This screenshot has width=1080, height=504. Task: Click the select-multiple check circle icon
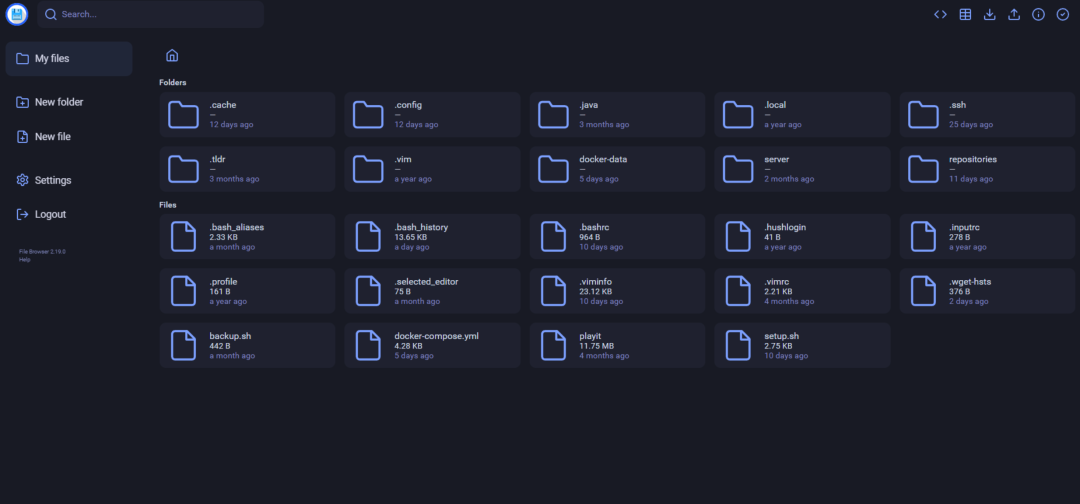[x=1063, y=14]
